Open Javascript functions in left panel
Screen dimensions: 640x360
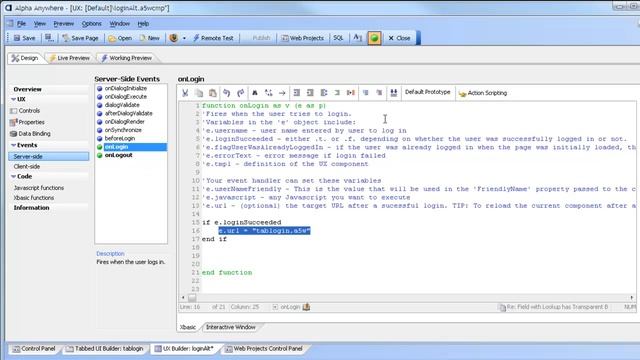pos(39,188)
